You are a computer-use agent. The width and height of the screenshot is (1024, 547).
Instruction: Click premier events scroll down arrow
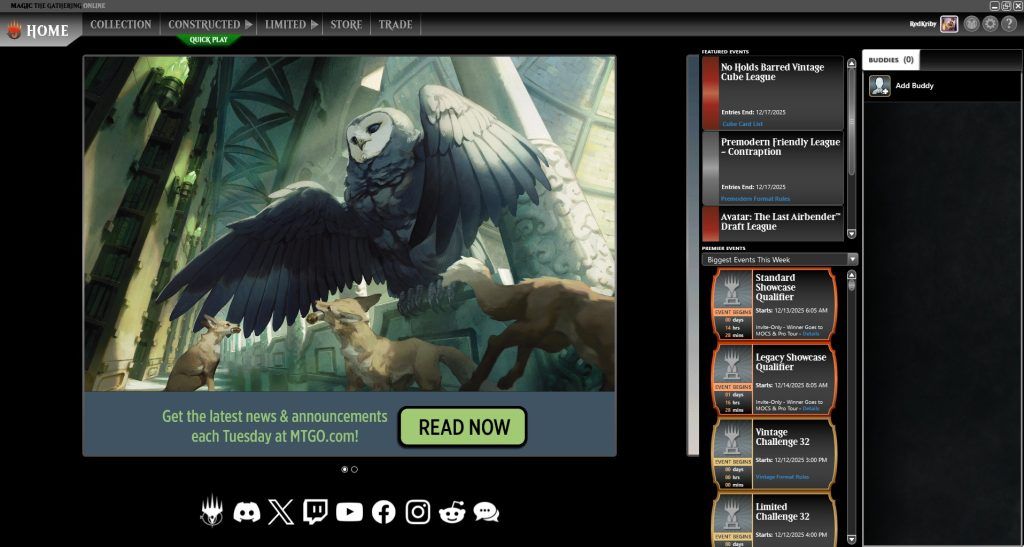click(851, 539)
